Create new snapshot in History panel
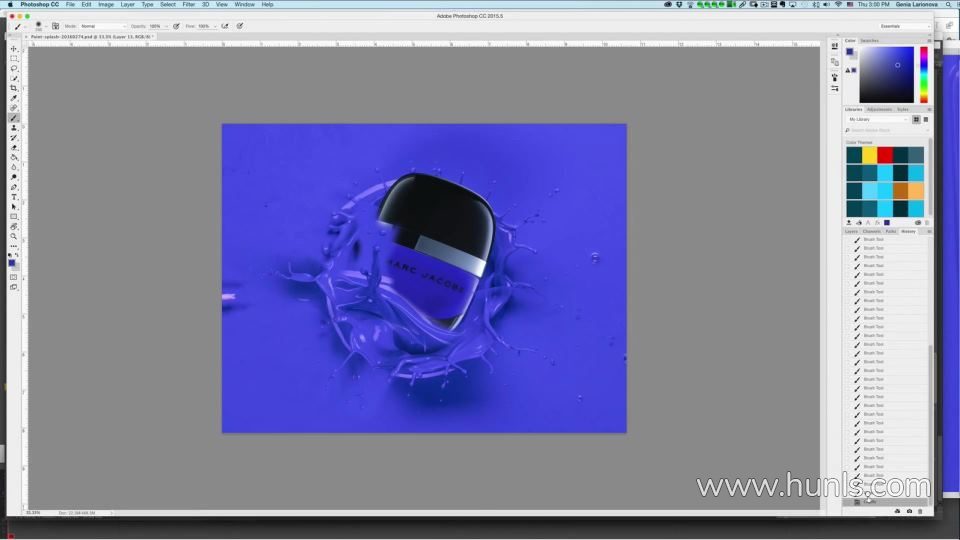This screenshot has width=960, height=540. [x=909, y=511]
